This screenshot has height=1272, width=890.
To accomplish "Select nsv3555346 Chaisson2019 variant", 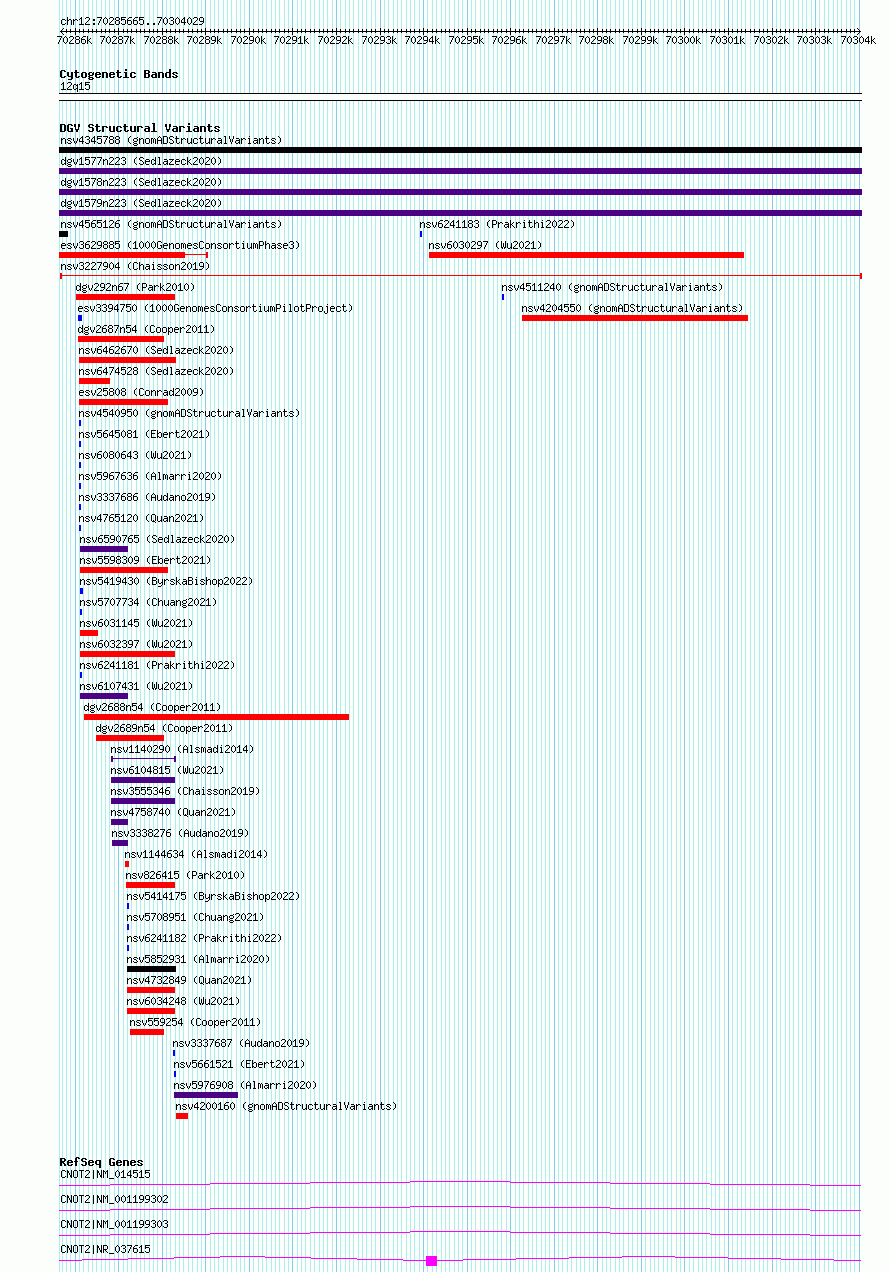I will pyautogui.click(x=186, y=791).
